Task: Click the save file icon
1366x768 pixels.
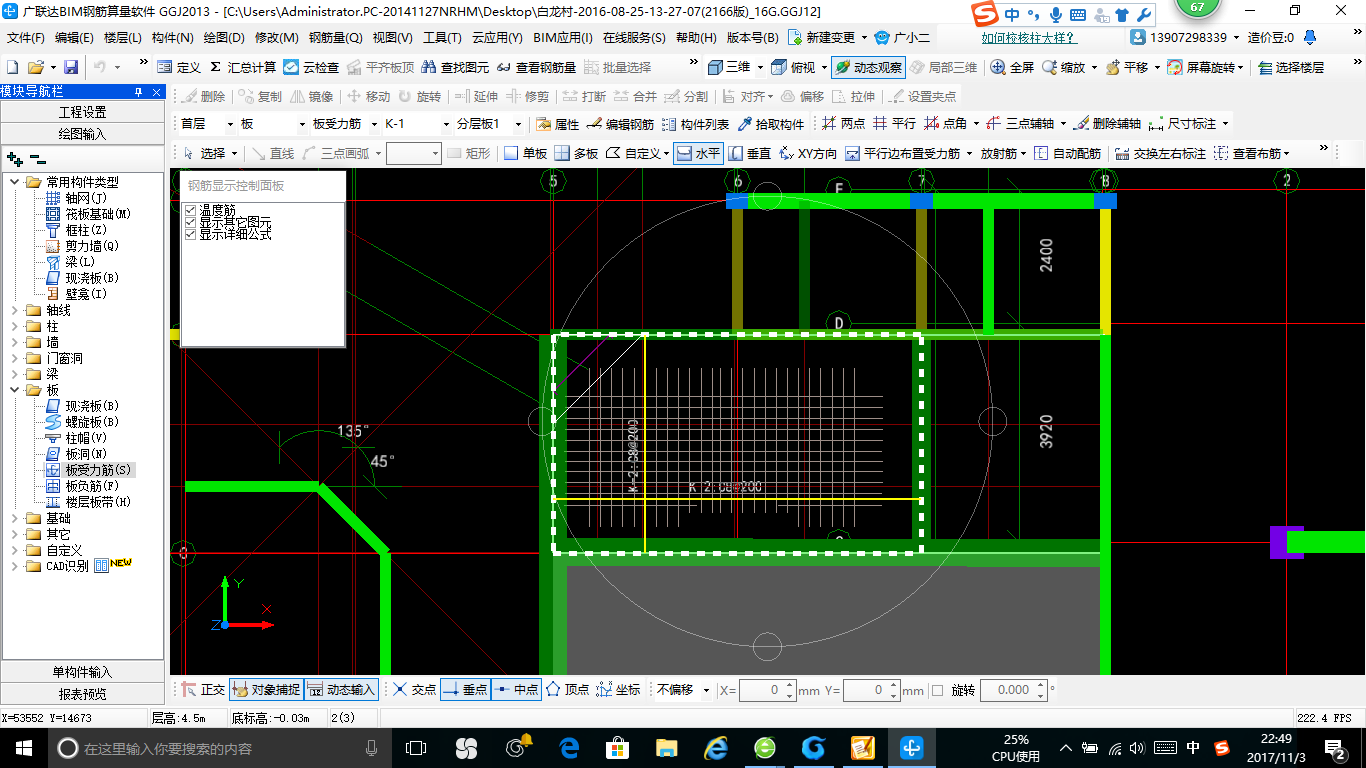Action: (71, 67)
